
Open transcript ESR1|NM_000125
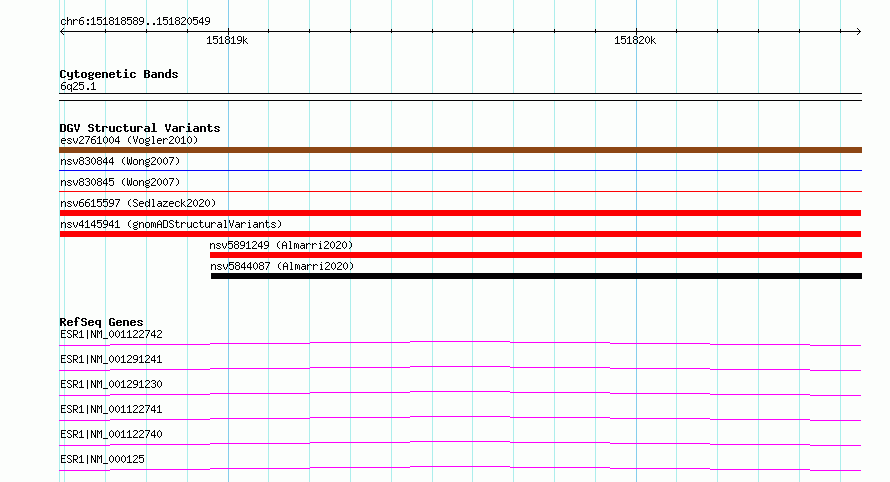click(x=102, y=459)
